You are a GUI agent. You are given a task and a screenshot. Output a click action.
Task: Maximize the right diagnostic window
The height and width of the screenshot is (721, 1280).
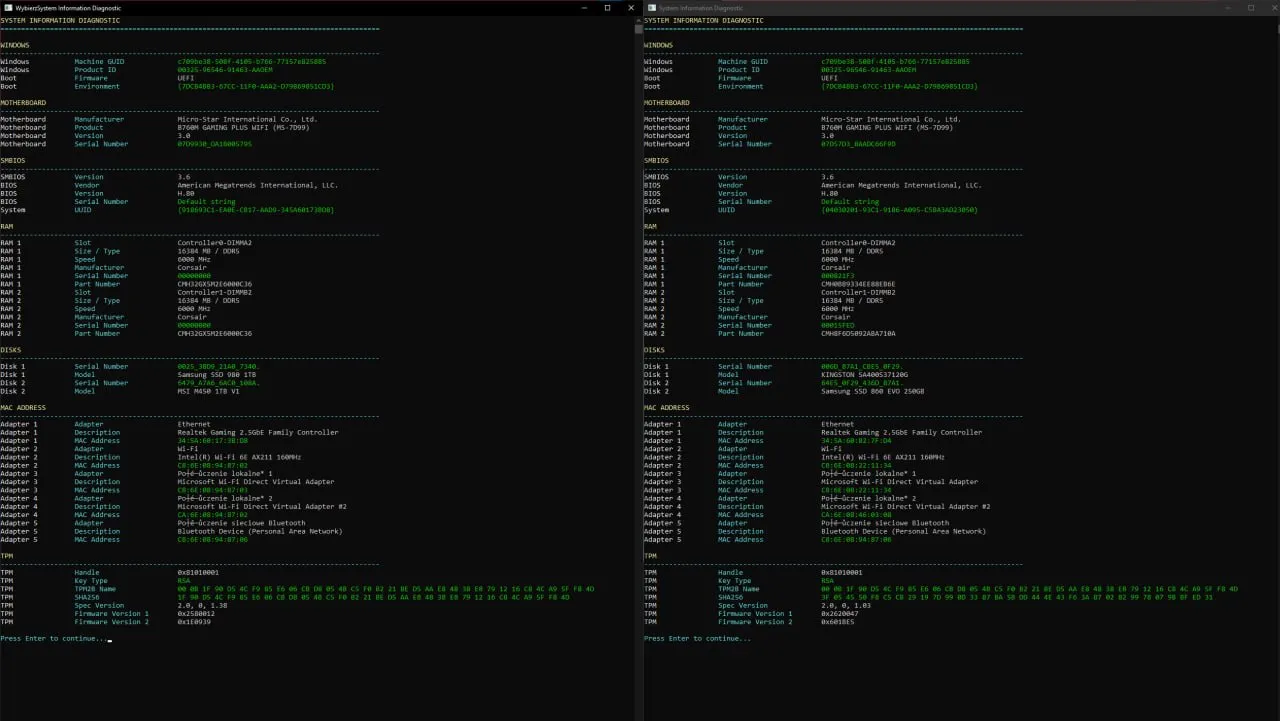(x=1250, y=7)
